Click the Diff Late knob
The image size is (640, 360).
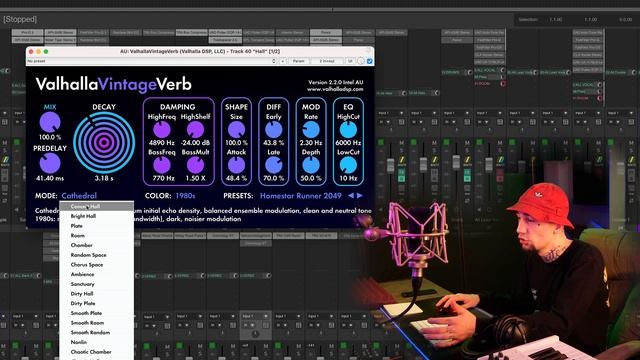click(273, 165)
